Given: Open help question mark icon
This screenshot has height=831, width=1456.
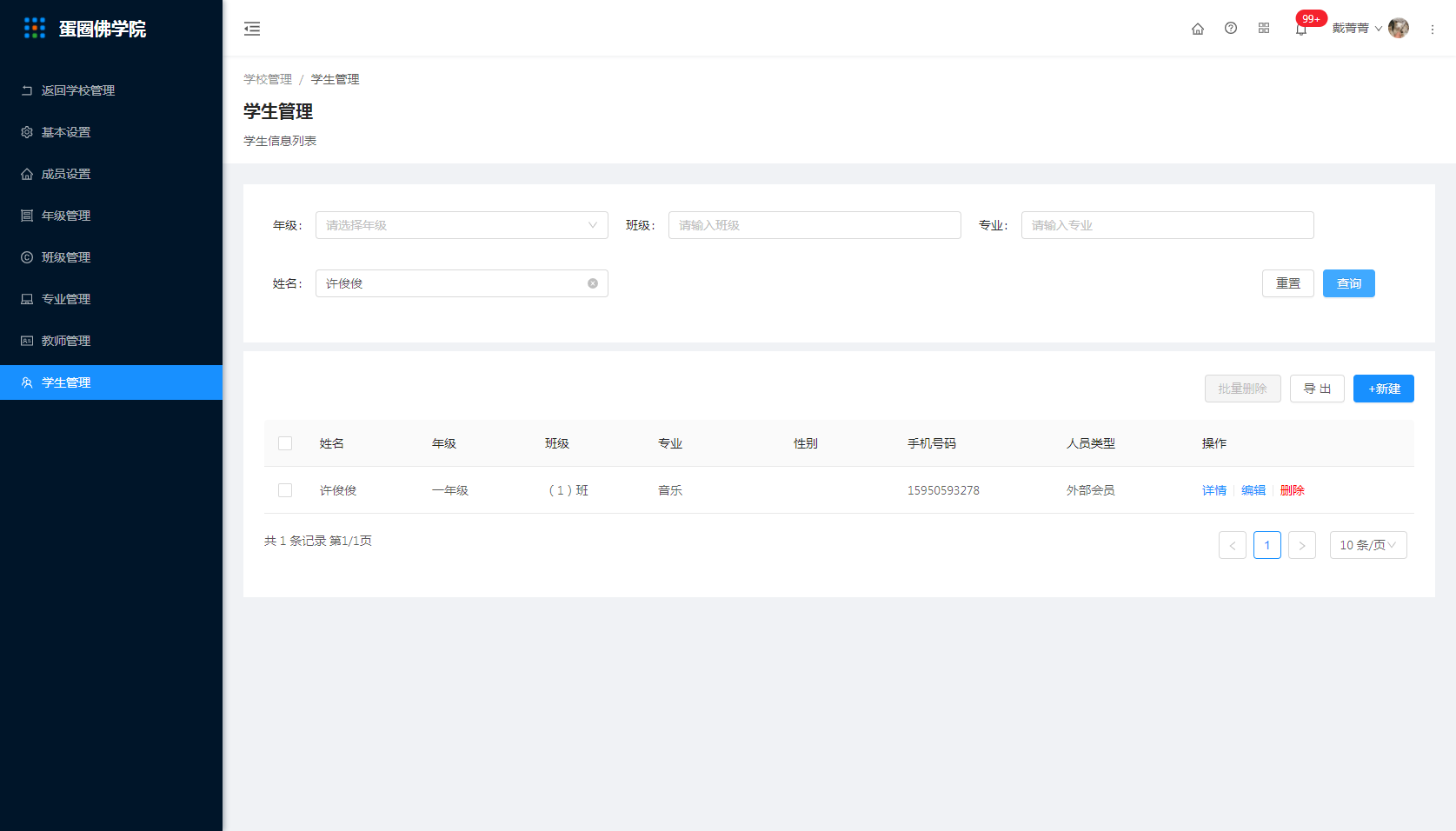Looking at the screenshot, I should (x=1231, y=29).
